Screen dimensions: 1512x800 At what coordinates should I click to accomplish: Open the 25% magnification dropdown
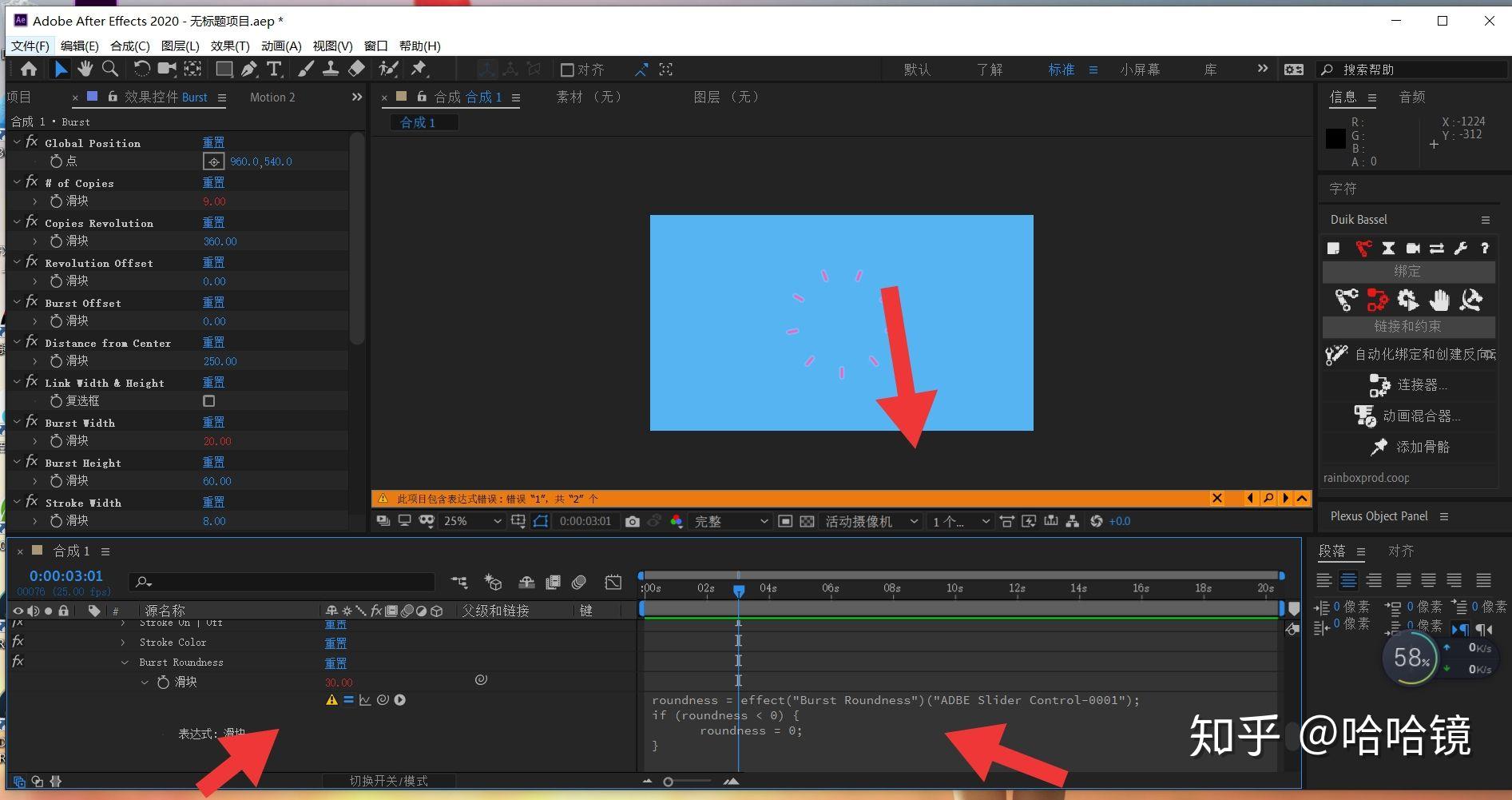(473, 521)
